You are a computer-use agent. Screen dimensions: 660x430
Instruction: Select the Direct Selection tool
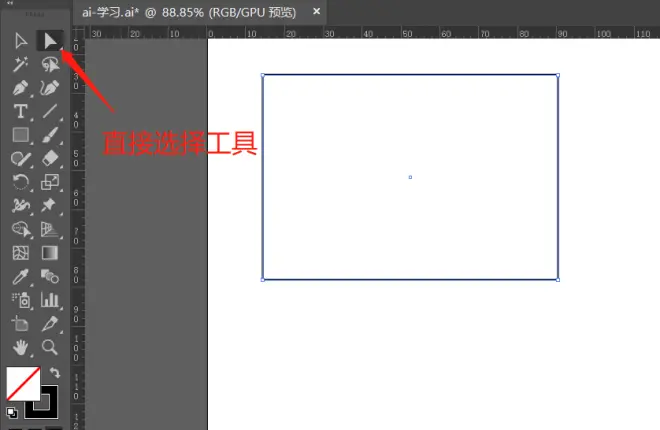pos(50,41)
